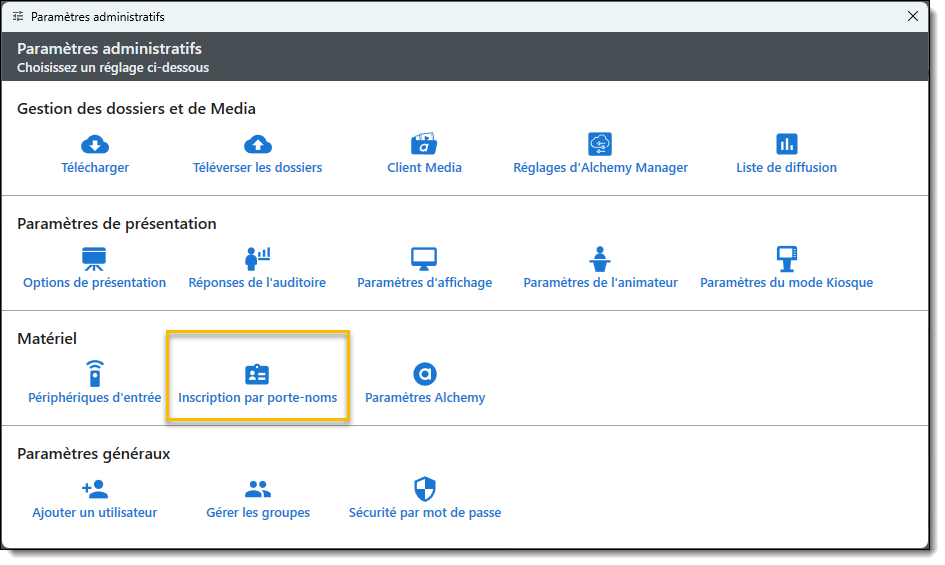Close the Paramètres administratifs window
The width and height of the screenshot is (945, 565).
(x=912, y=17)
